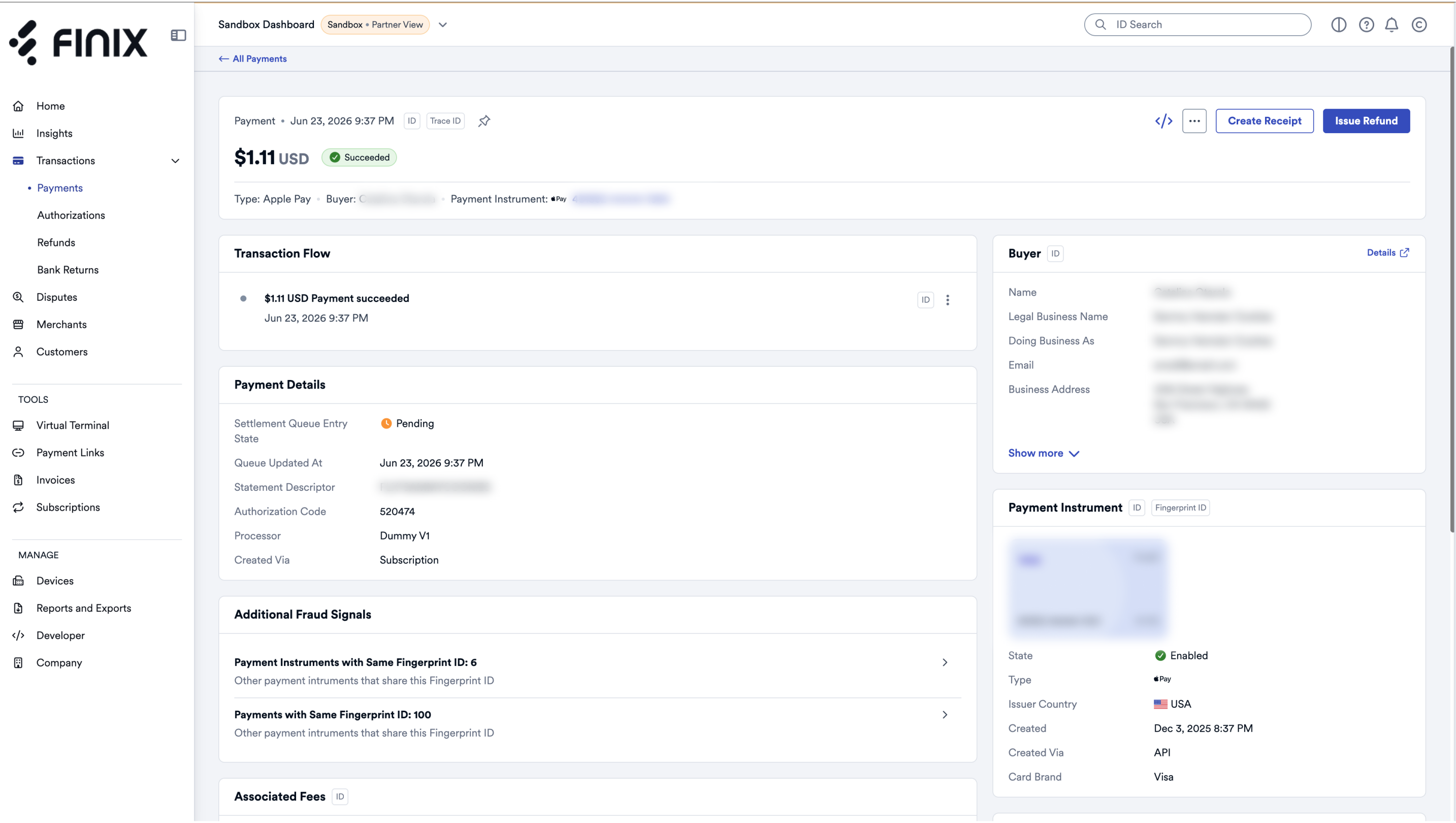Open Company settings
The height and width of the screenshot is (823, 1456).
click(59, 663)
